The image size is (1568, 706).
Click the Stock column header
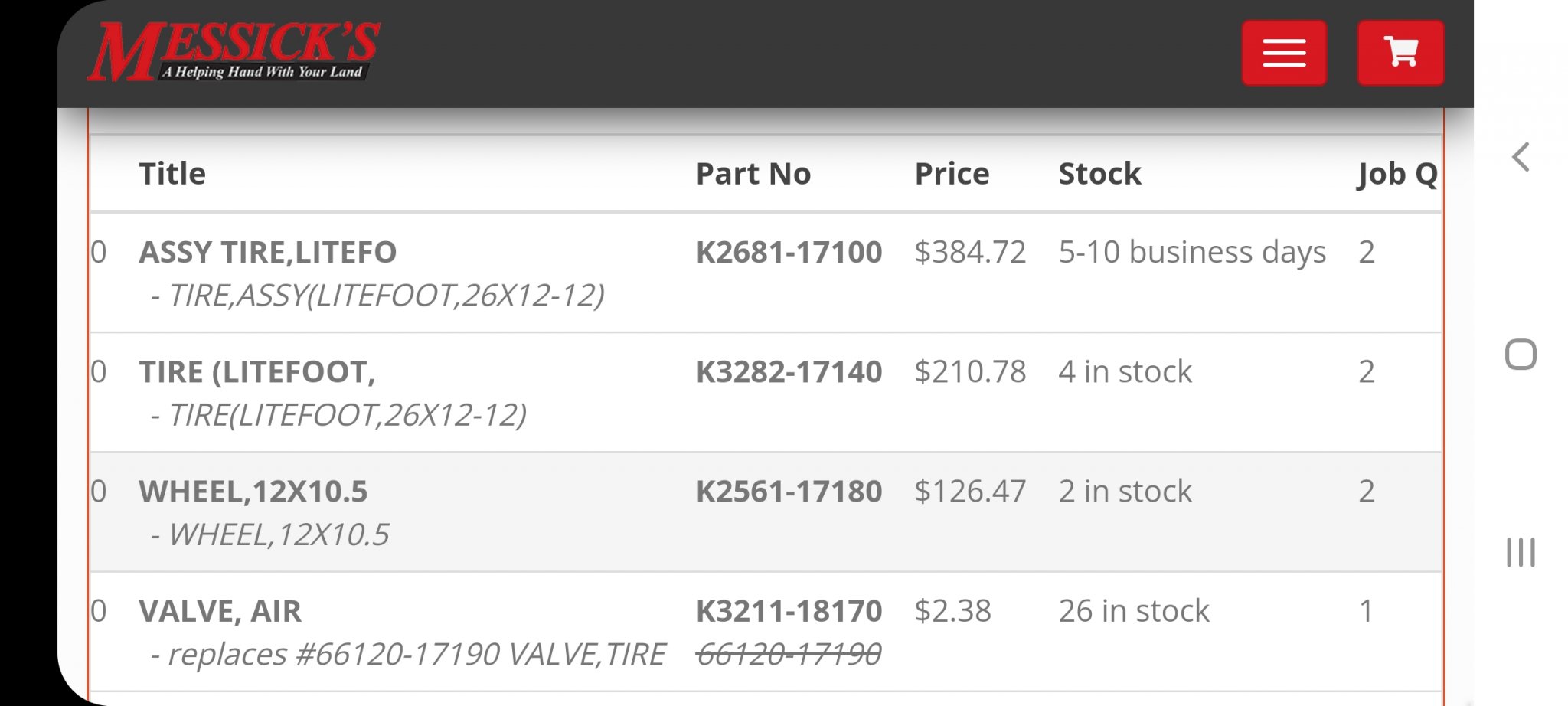(1100, 174)
